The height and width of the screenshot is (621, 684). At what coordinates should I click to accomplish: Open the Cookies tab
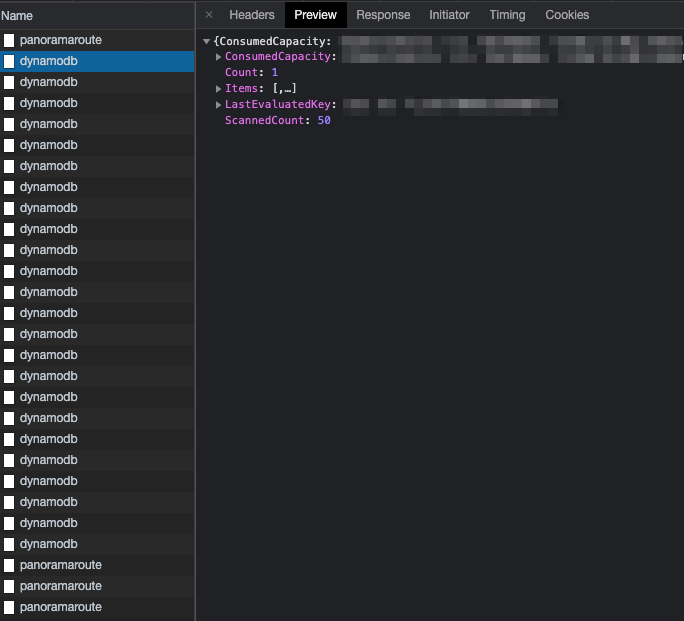click(567, 15)
